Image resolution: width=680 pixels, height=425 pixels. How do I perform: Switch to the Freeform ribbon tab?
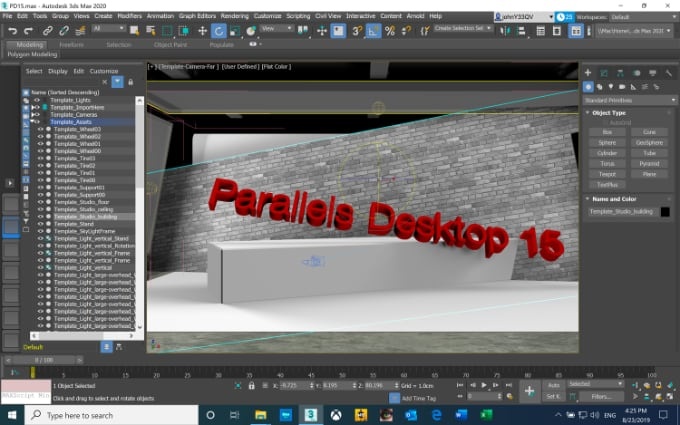[72, 45]
